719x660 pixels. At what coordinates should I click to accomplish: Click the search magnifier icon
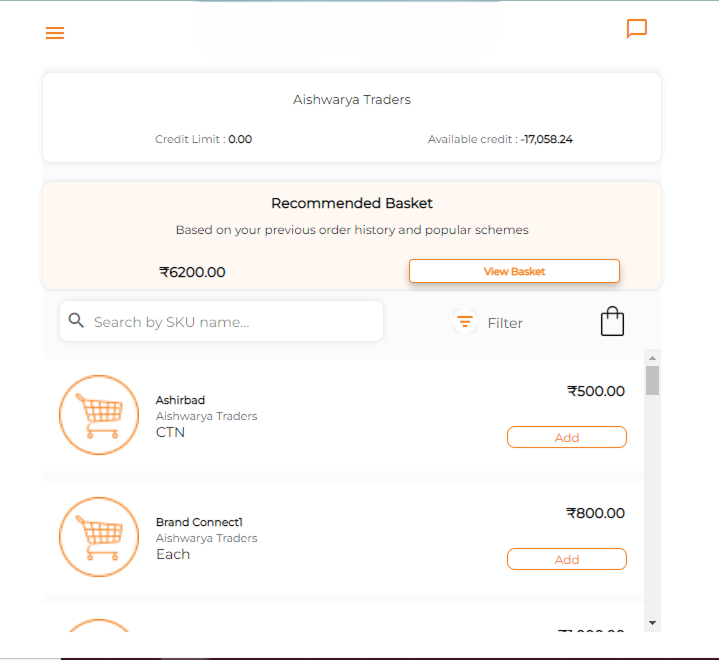[x=77, y=321]
